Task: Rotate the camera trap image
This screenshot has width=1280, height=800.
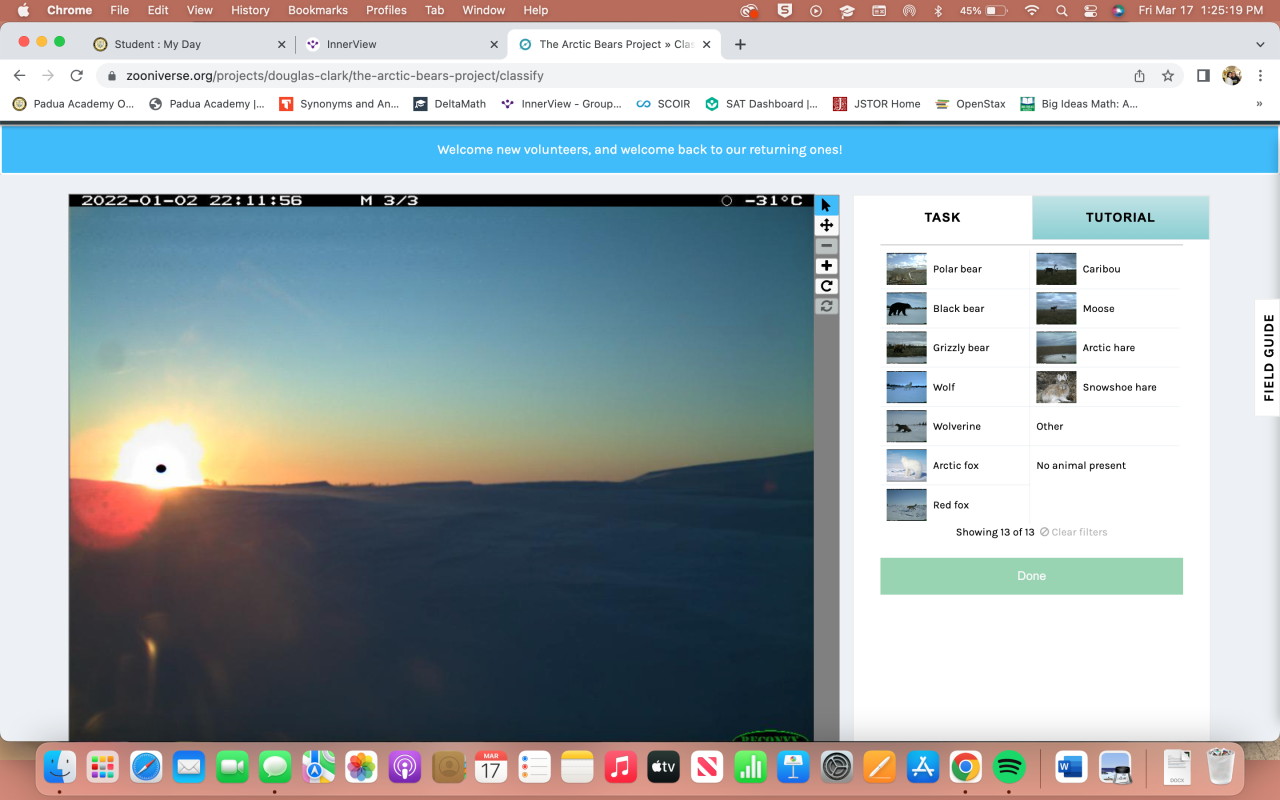Action: click(x=826, y=286)
